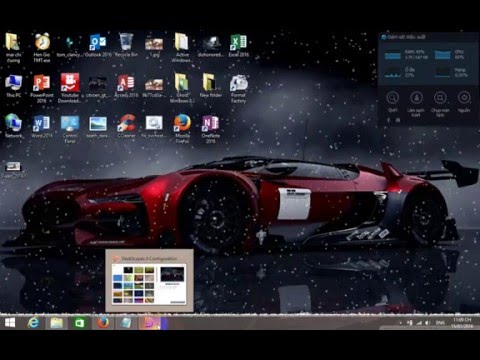This screenshot has height=360, width=480.
Task: Launch PowerPoint 2016 shortcut
Action: (x=41, y=88)
